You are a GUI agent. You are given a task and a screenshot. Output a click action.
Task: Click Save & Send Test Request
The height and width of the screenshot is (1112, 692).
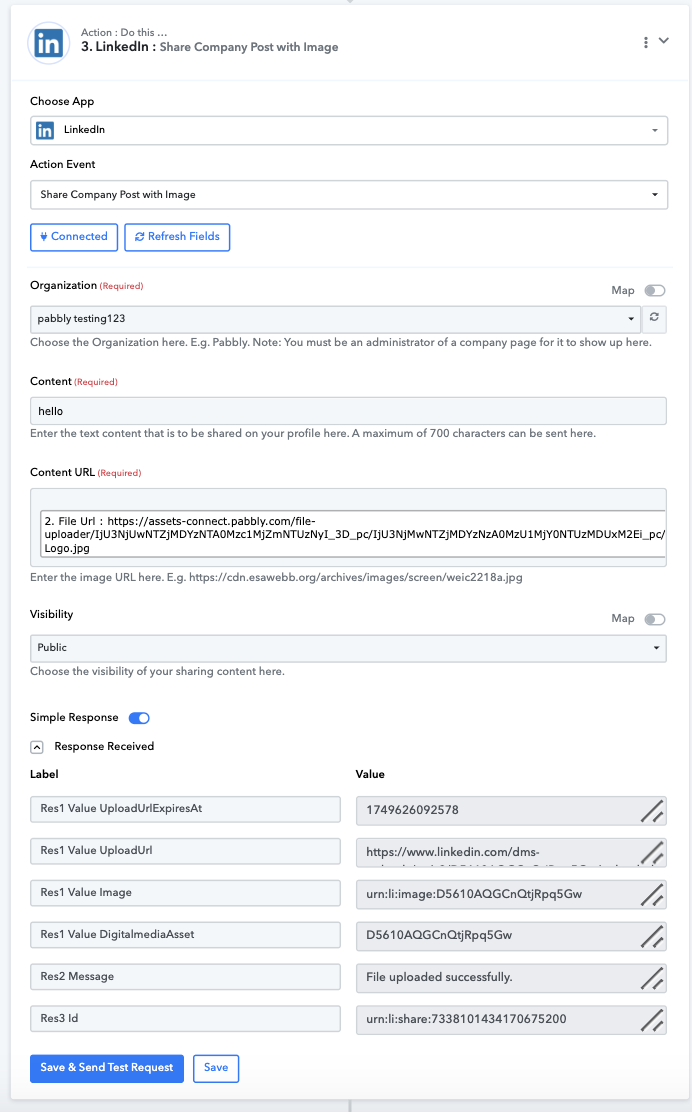[107, 1068]
